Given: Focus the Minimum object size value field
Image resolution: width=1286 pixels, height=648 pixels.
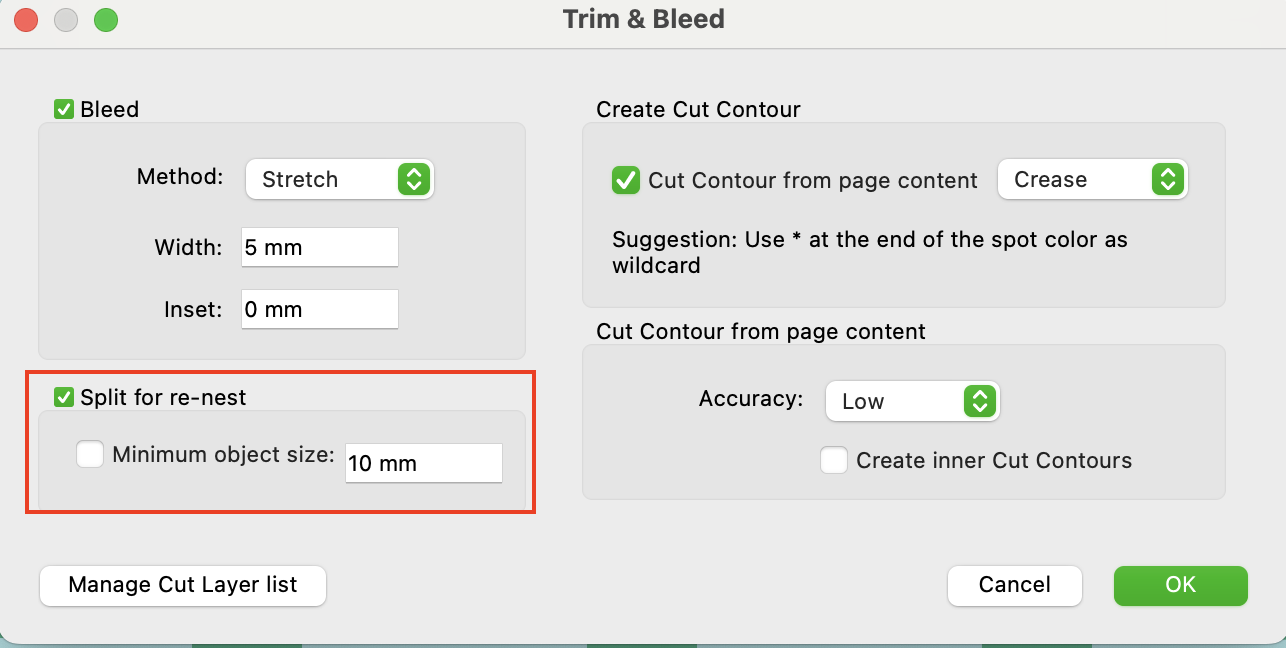Looking at the screenshot, I should pos(423,463).
